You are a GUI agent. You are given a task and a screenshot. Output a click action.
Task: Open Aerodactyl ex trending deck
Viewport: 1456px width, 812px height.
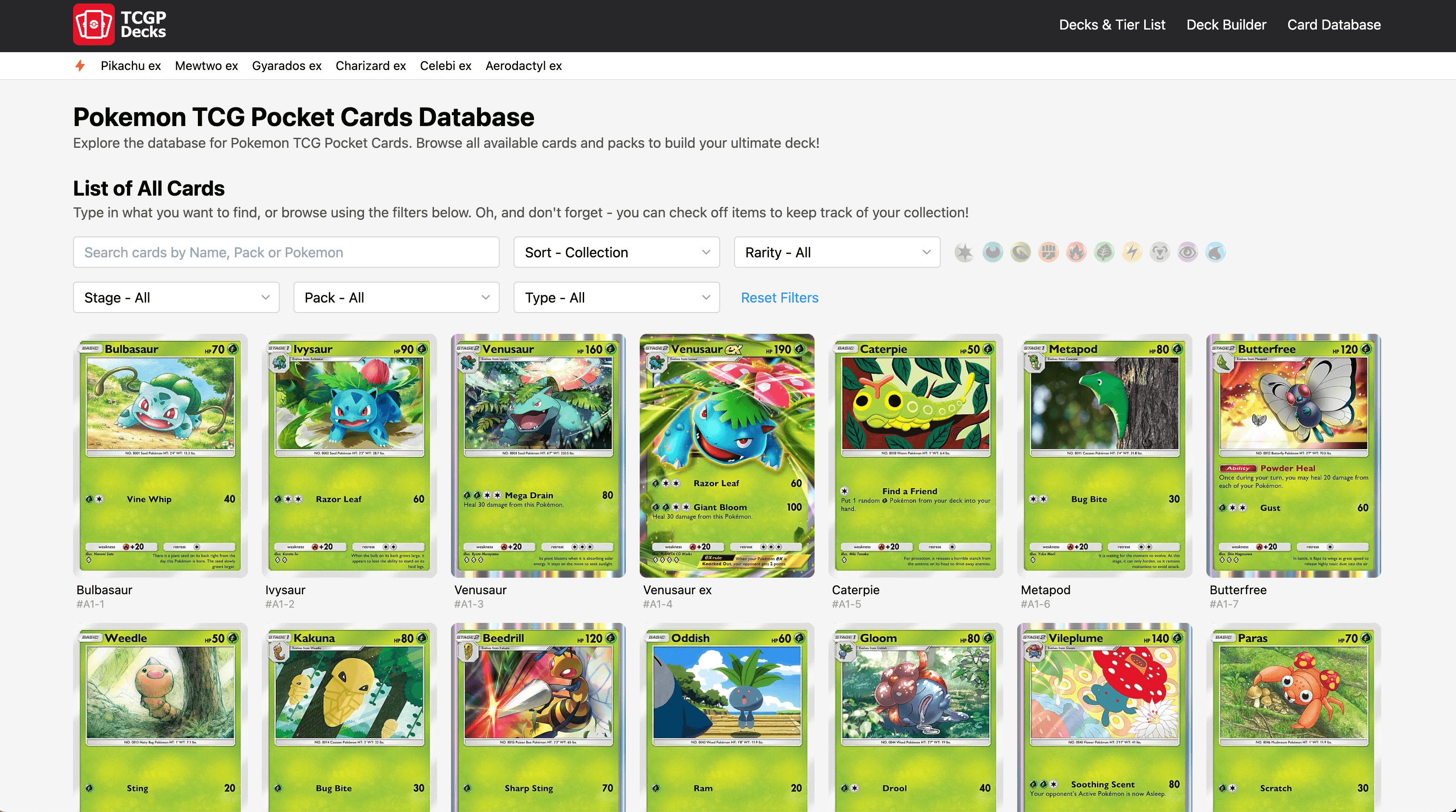point(524,66)
